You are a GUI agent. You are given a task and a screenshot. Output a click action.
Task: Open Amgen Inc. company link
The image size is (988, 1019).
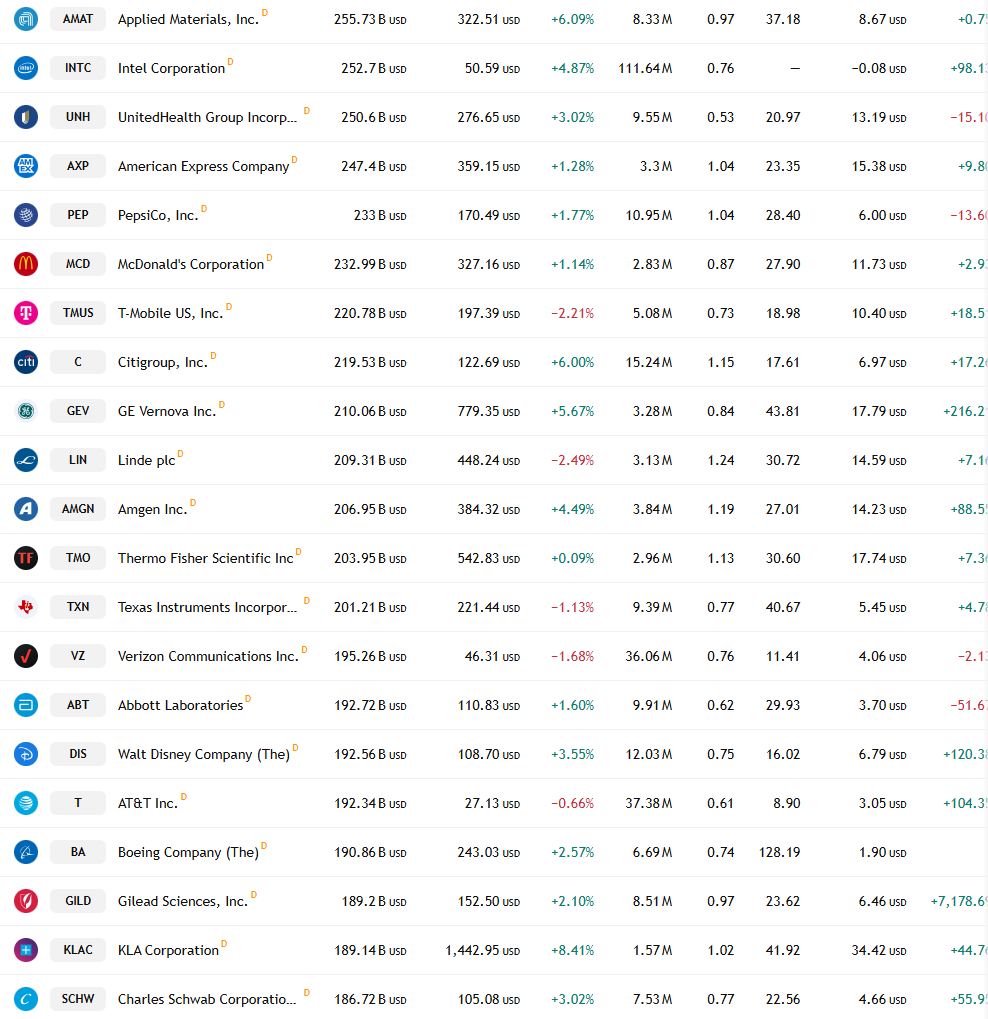(153, 510)
